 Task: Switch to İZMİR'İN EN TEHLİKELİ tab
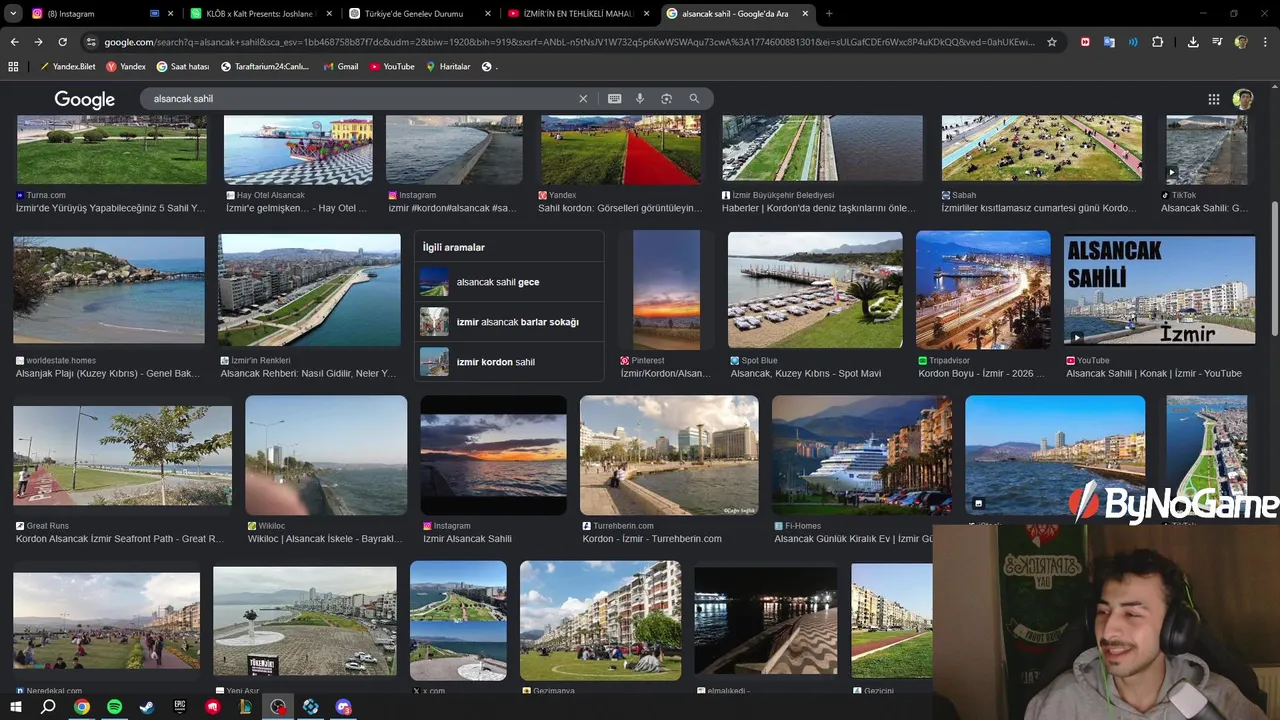[579, 13]
